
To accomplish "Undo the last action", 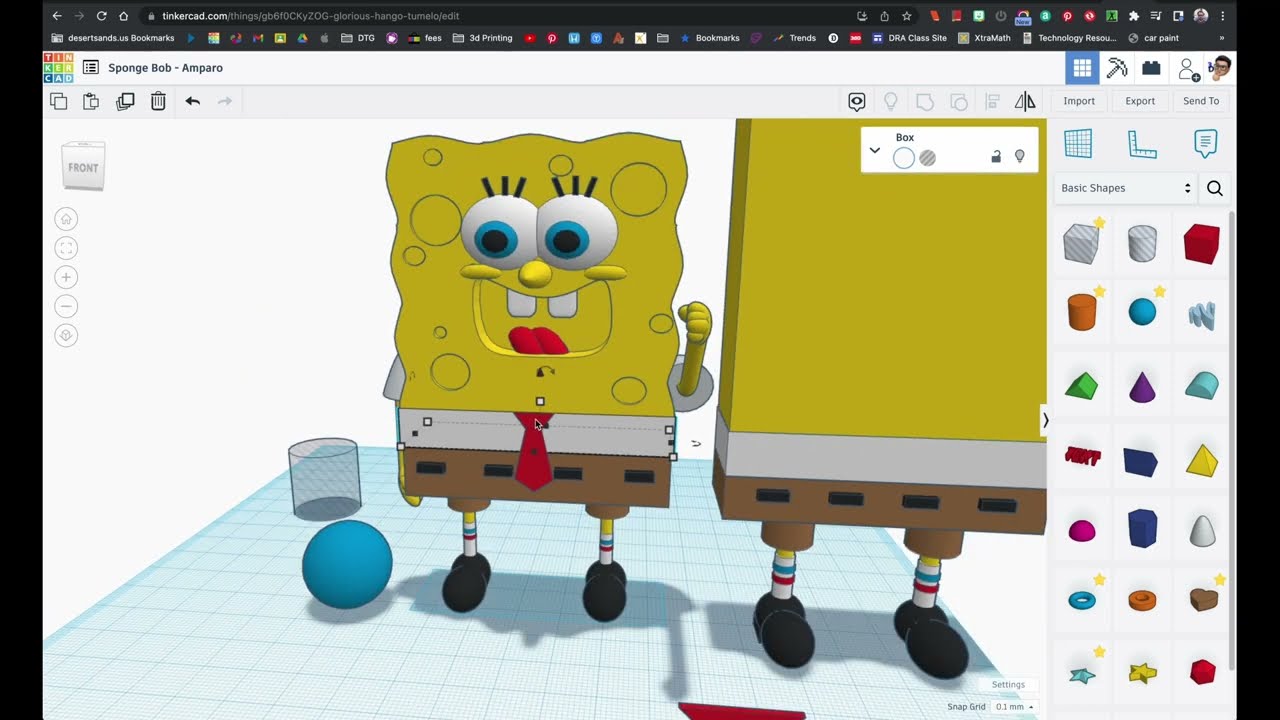I will tap(193, 101).
